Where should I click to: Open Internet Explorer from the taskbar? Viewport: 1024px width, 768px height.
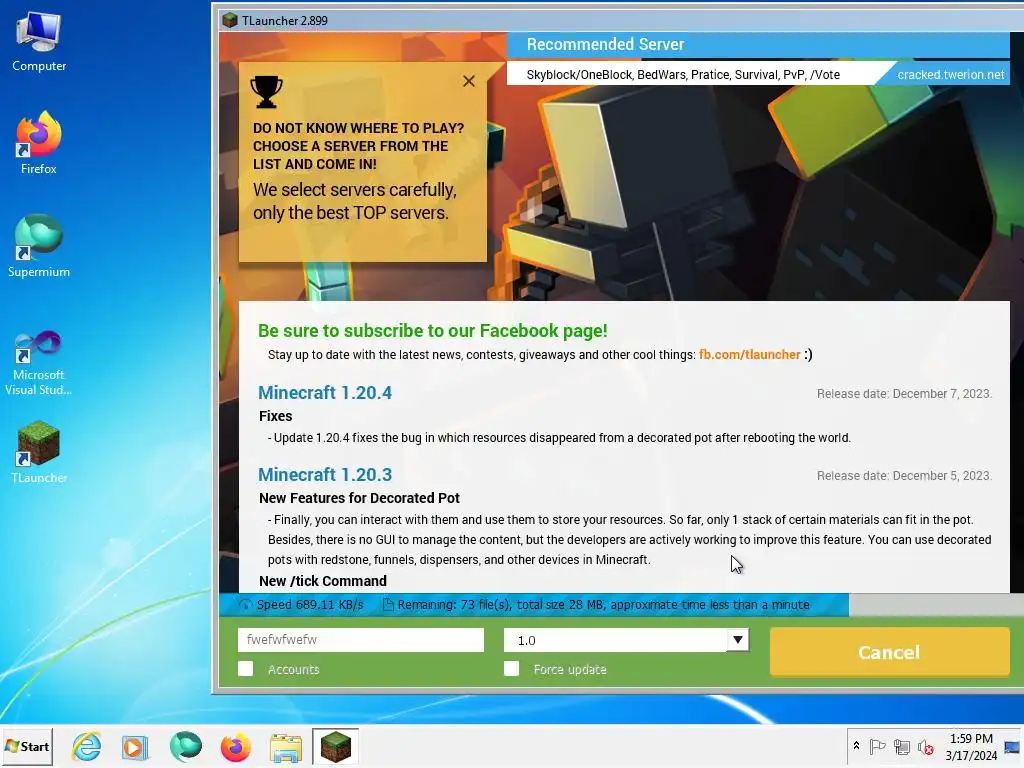(x=86, y=746)
